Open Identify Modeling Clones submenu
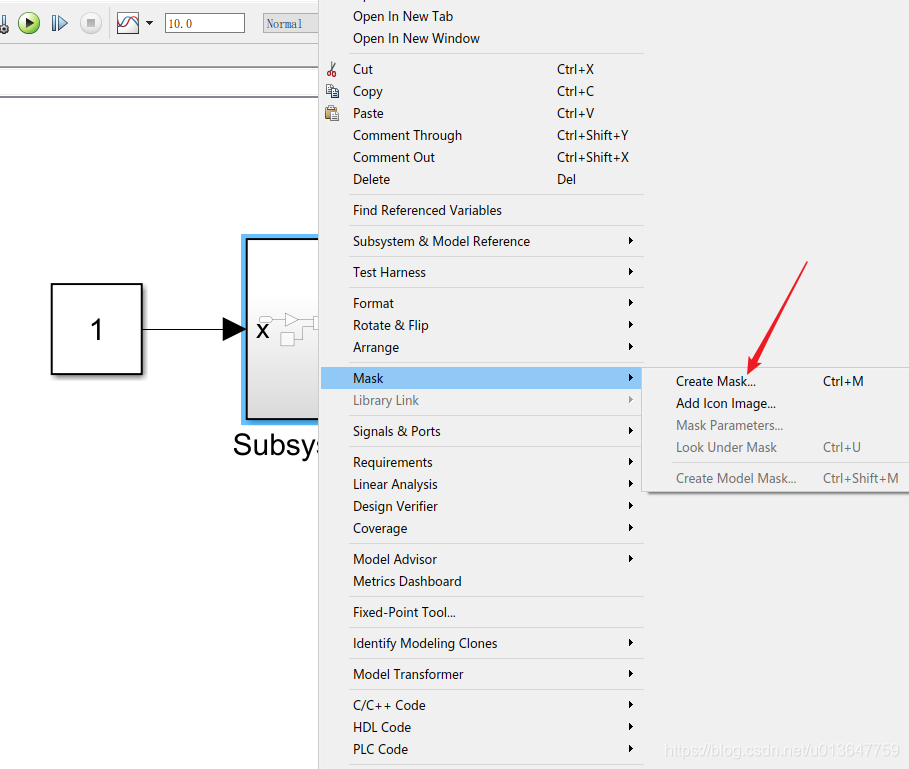Image resolution: width=909 pixels, height=769 pixels. tap(481, 643)
